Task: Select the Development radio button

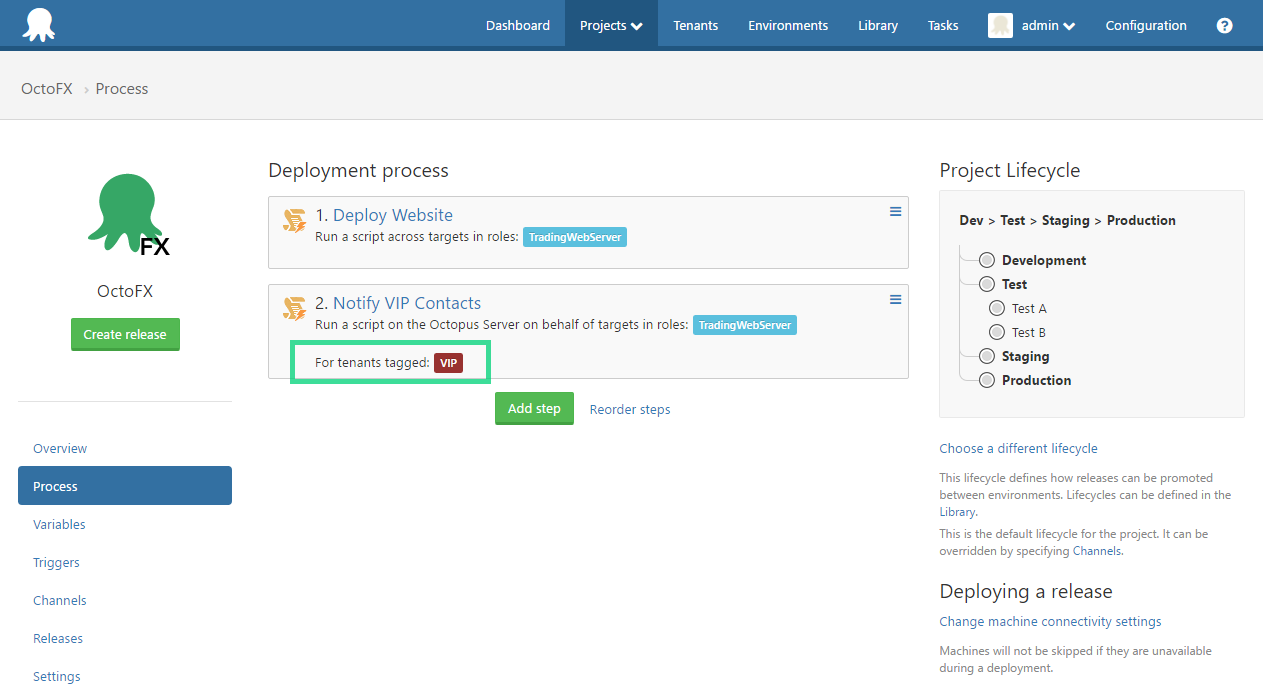Action: pyautogui.click(x=987, y=260)
